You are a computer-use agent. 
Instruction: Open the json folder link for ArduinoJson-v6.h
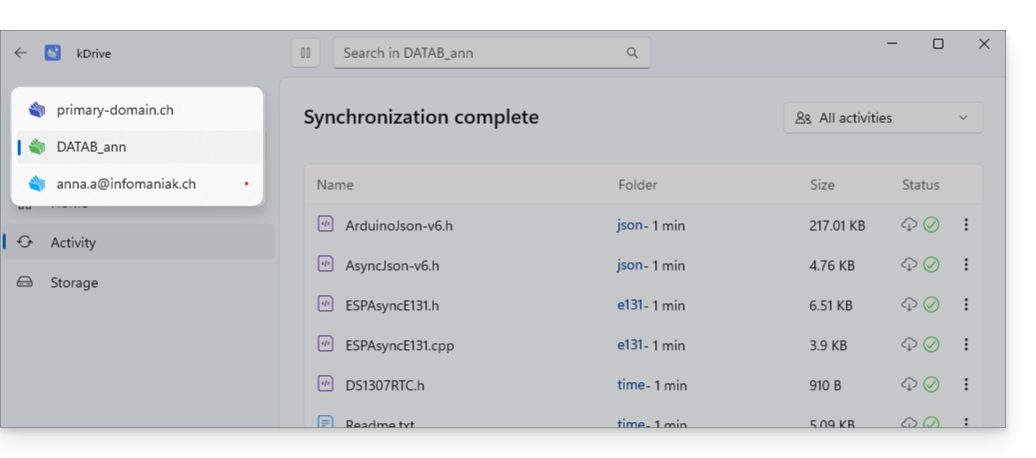click(630, 225)
